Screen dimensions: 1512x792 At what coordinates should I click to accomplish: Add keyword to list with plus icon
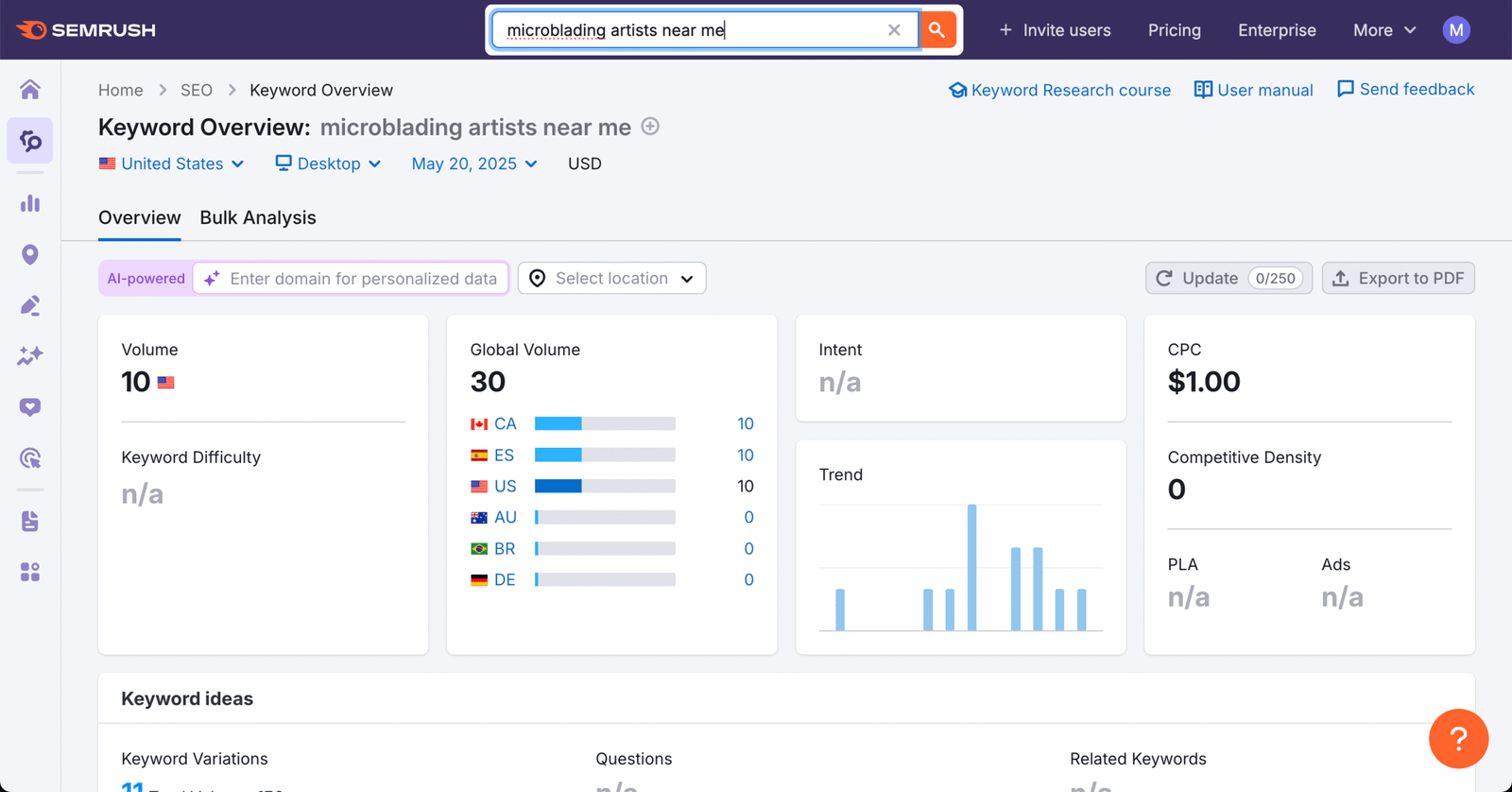650,127
